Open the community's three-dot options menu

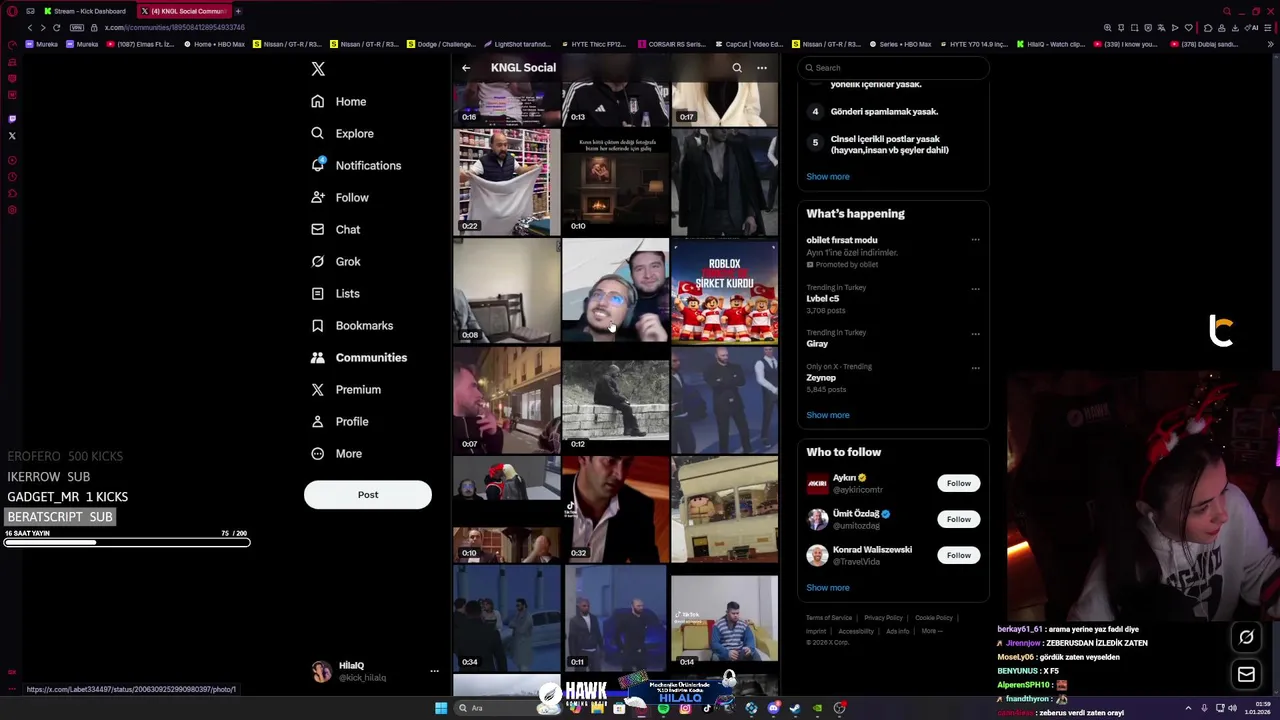pyautogui.click(x=762, y=68)
